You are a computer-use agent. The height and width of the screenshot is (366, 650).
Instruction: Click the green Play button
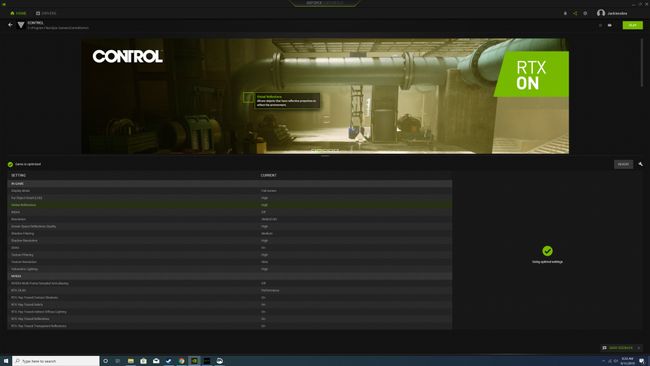click(633, 25)
